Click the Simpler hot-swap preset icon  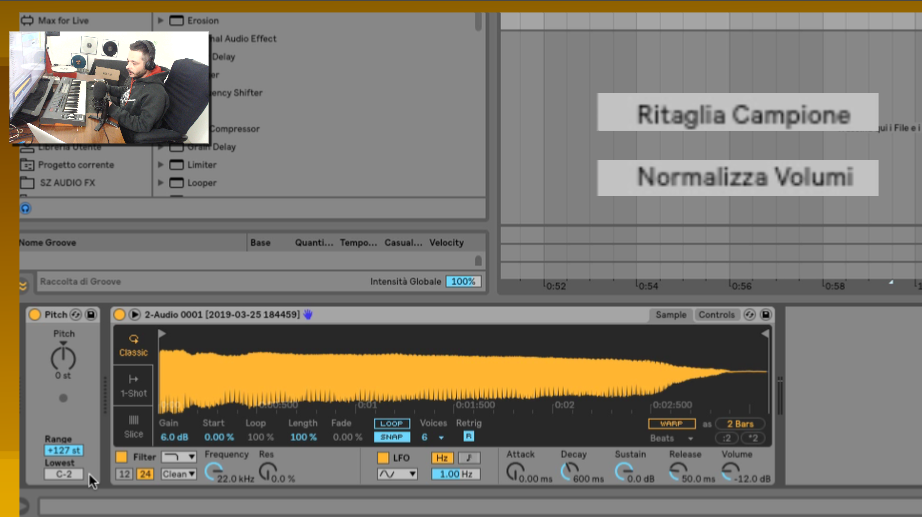click(751, 315)
